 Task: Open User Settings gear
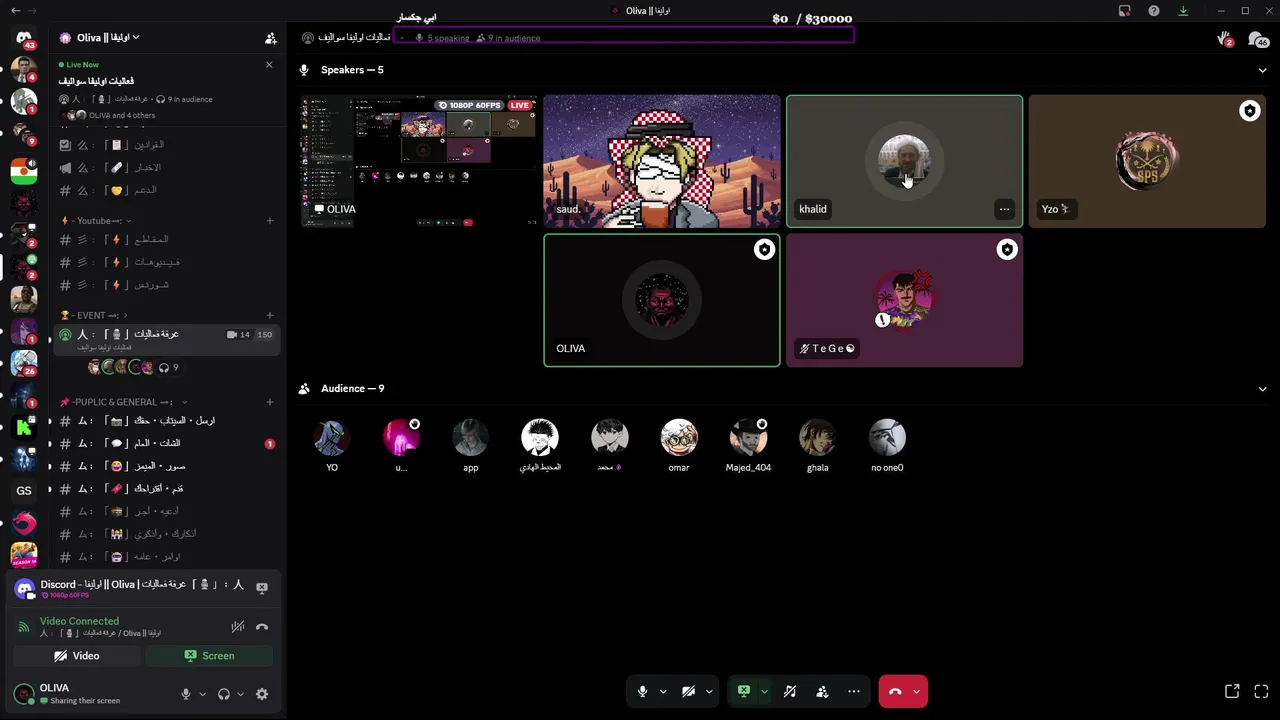(262, 694)
